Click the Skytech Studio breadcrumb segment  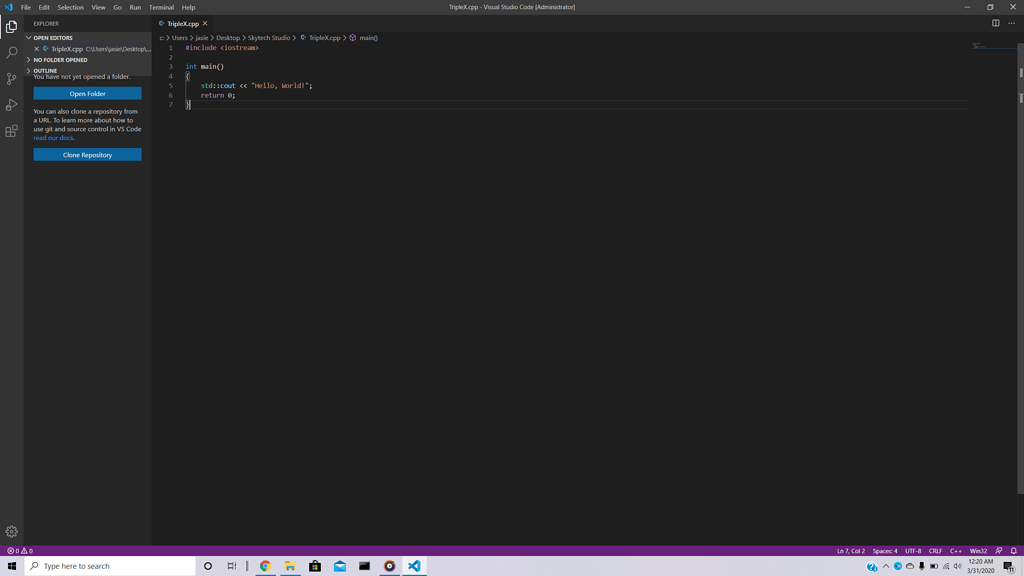(x=268, y=38)
